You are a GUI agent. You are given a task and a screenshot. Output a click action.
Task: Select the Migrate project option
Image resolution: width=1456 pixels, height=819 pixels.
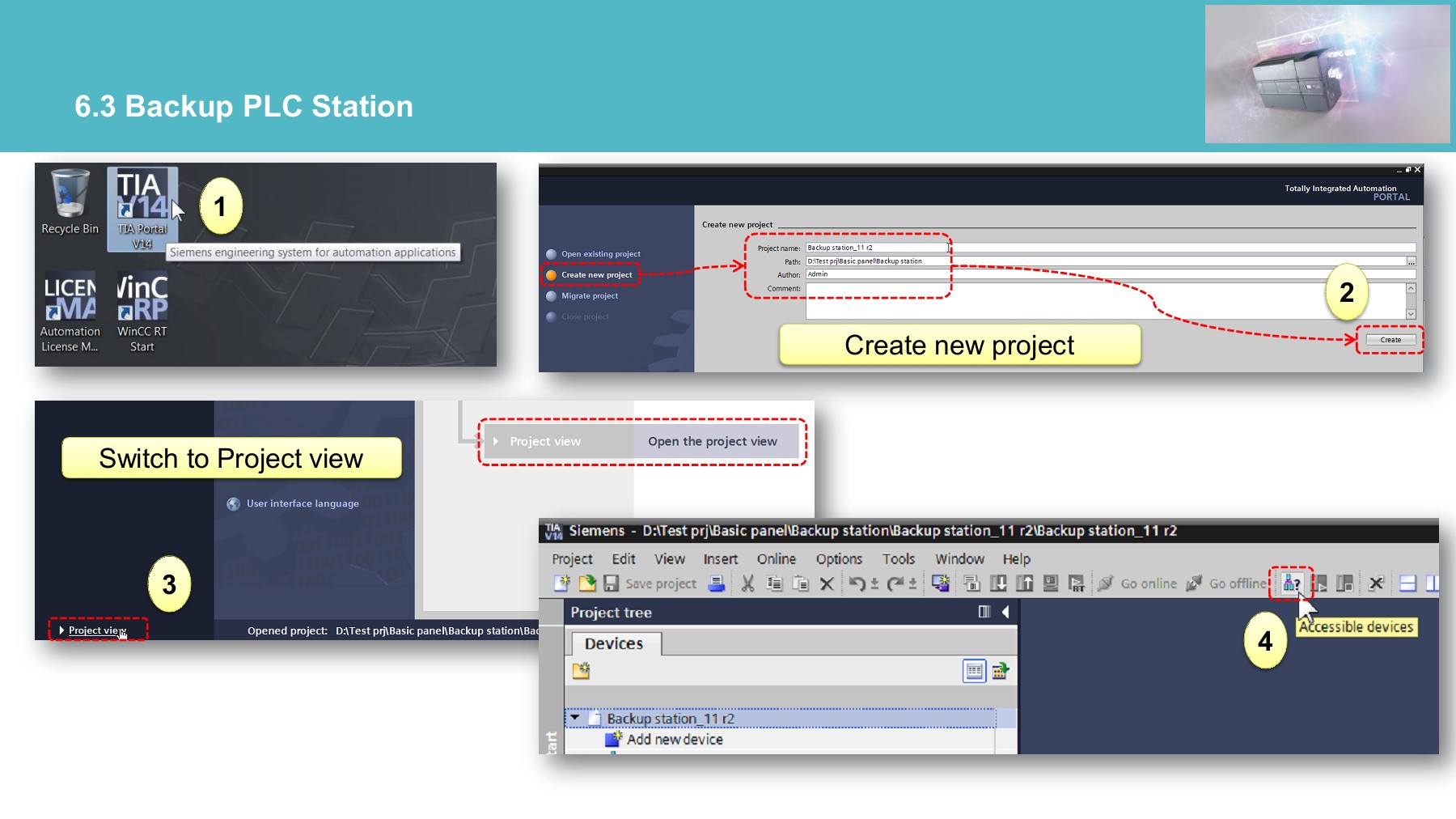tap(588, 295)
